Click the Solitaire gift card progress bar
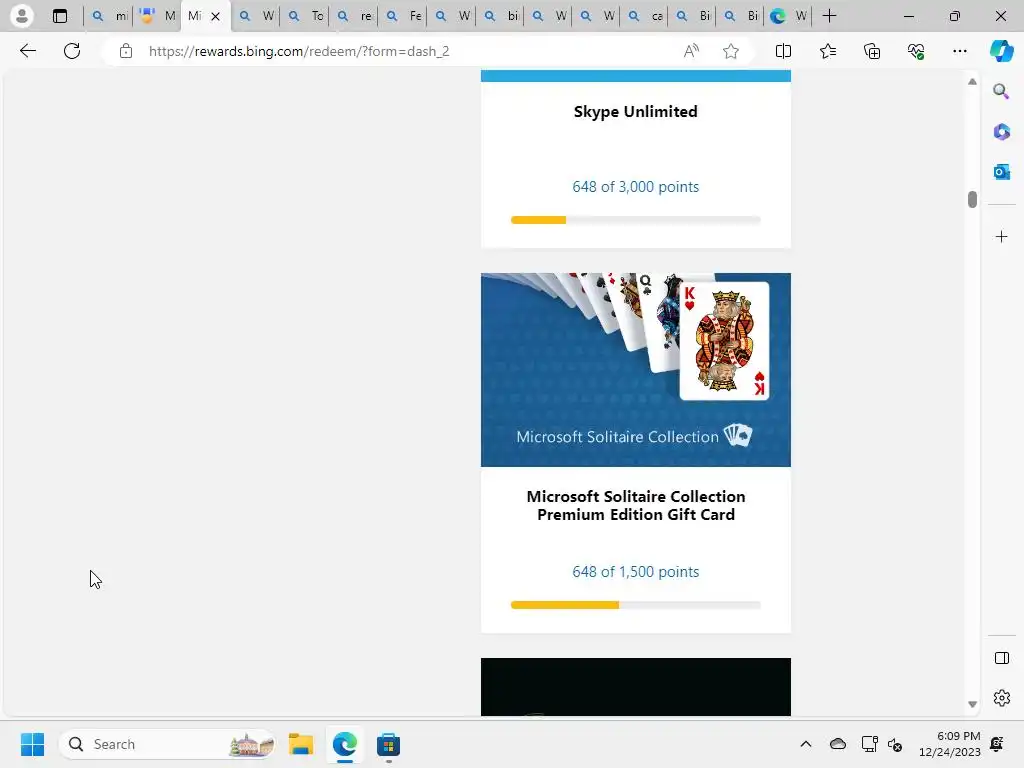Image resolution: width=1024 pixels, height=768 pixels. [635, 605]
